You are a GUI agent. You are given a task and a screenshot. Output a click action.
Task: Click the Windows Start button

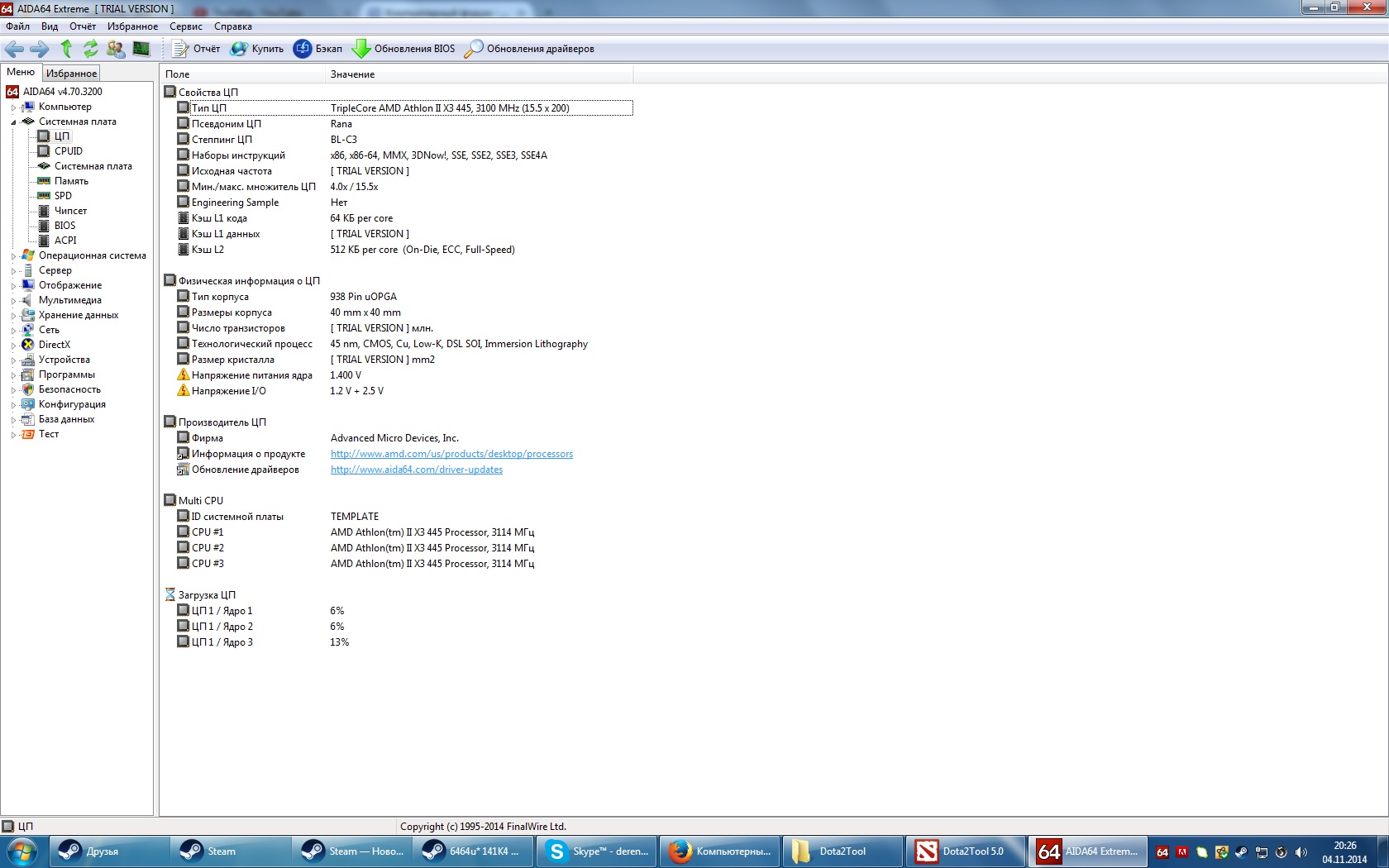tap(22, 851)
